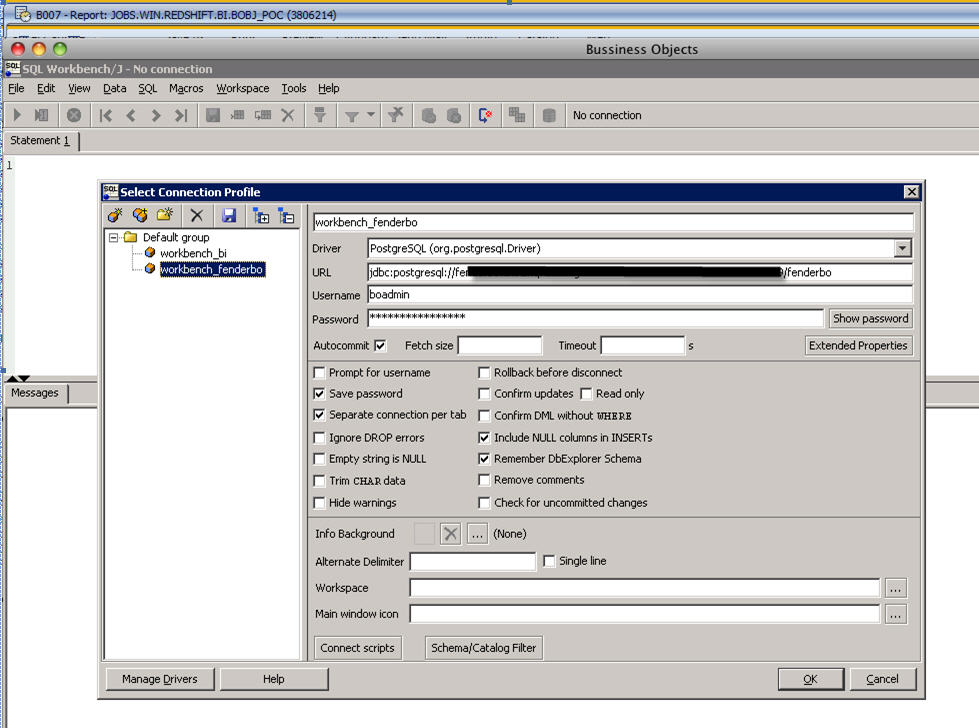Click the copy profile icon
The width and height of the screenshot is (979, 728).
[x=140, y=215]
